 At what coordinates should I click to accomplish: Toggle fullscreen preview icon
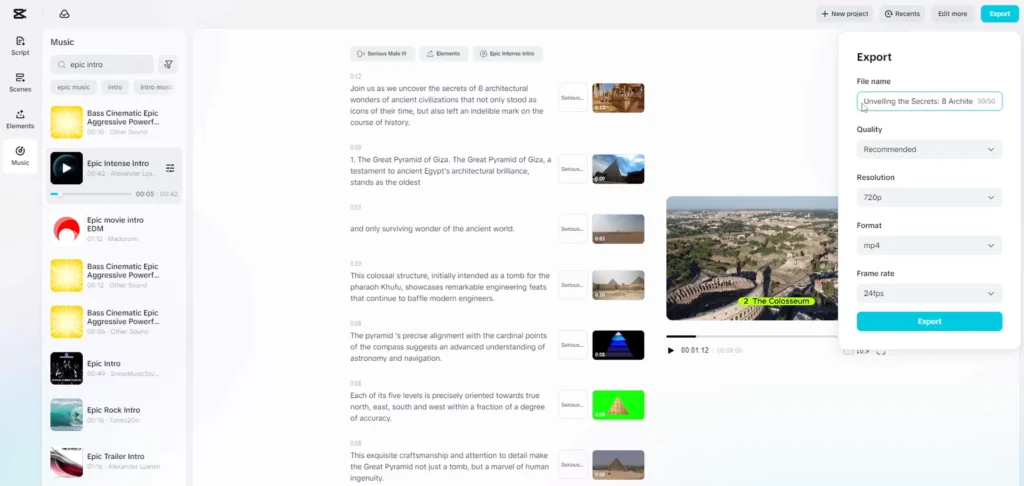[881, 351]
